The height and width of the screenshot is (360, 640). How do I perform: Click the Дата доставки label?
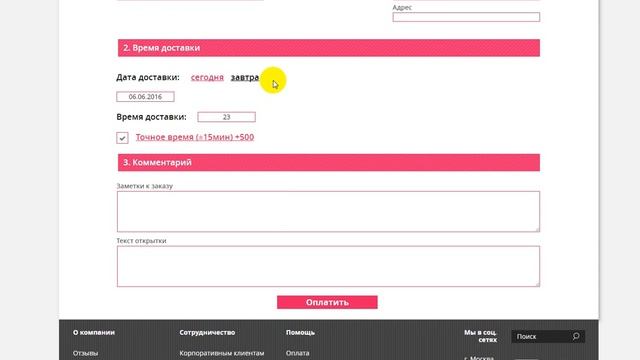(148, 77)
